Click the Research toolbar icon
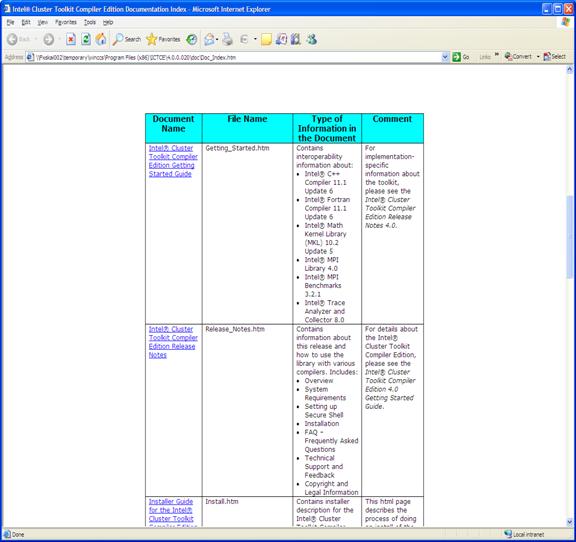Image resolution: width=576 pixels, height=542 pixels. point(281,39)
